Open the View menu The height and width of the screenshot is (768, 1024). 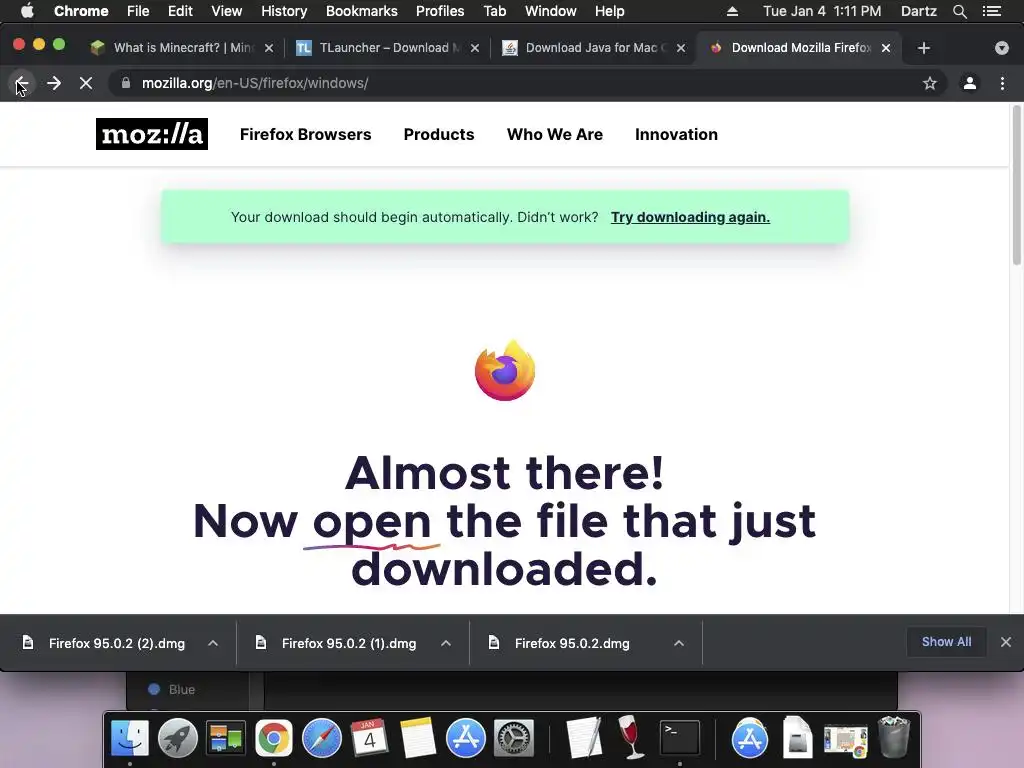click(x=227, y=11)
